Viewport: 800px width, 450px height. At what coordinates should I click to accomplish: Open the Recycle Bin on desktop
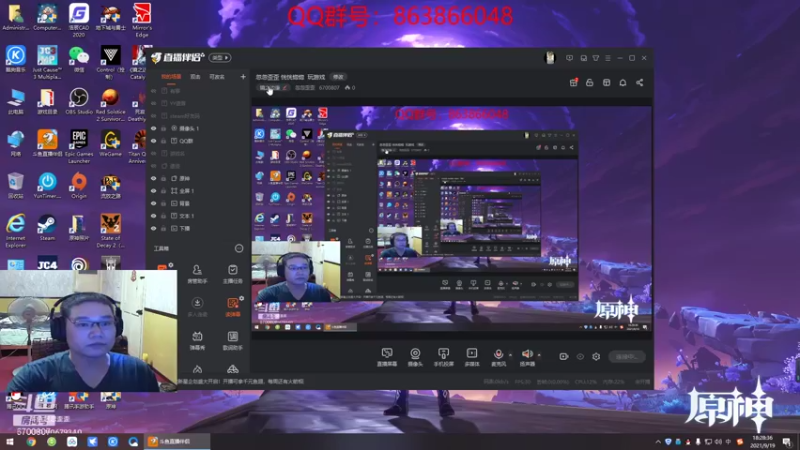15,186
